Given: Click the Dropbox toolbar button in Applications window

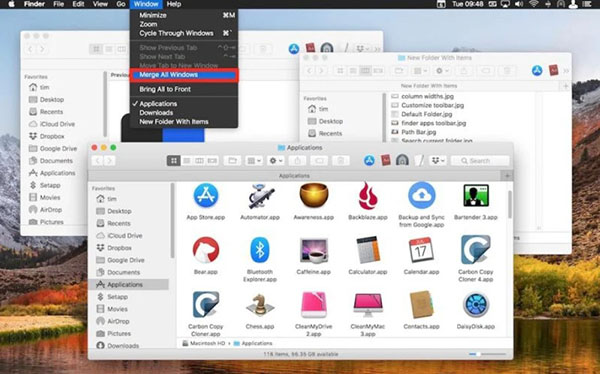Looking at the screenshot, I should (x=438, y=161).
